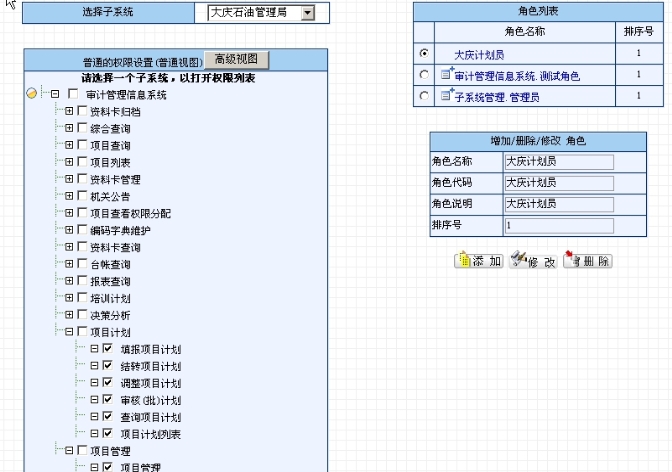Click the minus icon beside 填报项目计划
The height and width of the screenshot is (472, 672).
coord(95,350)
